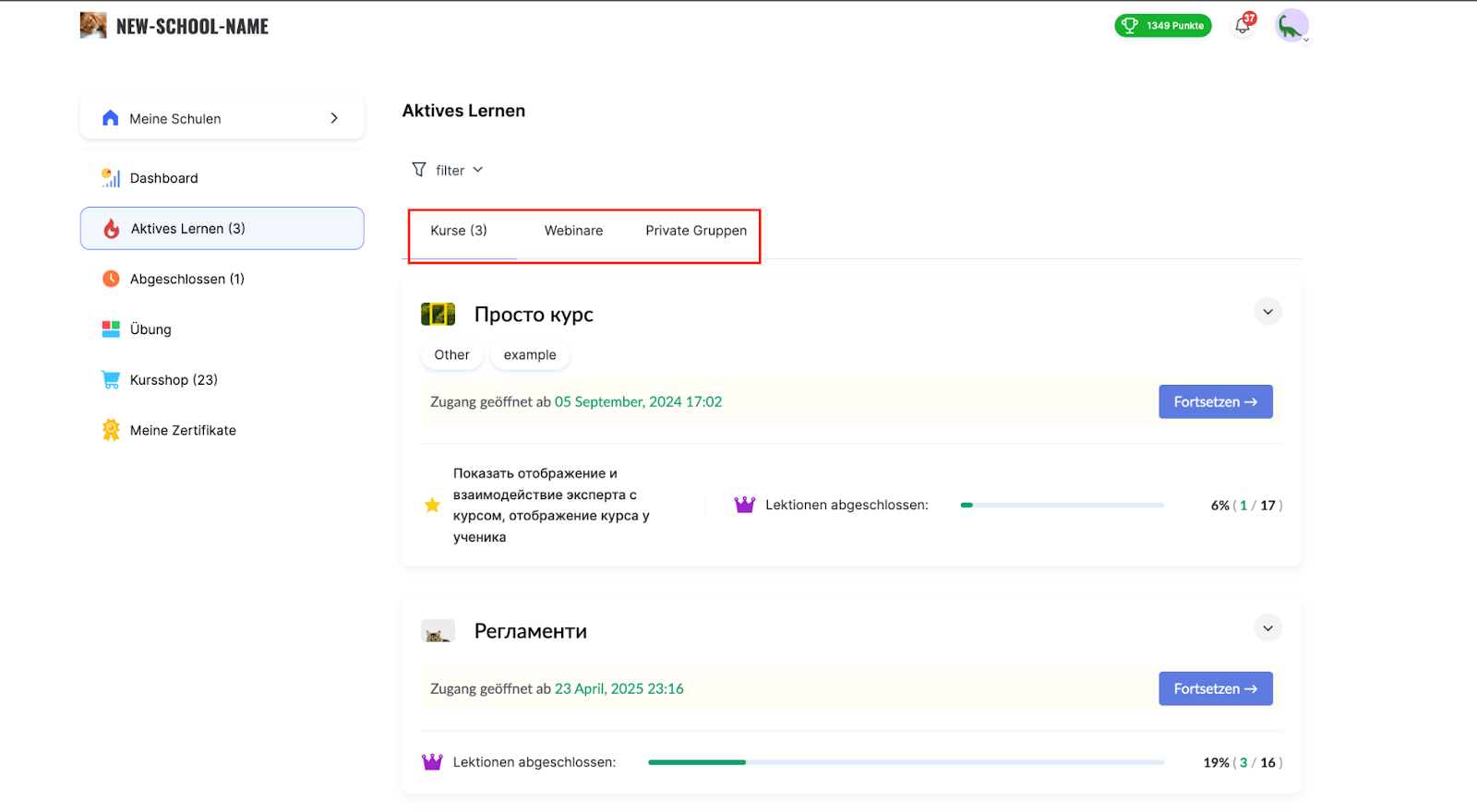Click the Dashboard chart icon
The image size is (1477, 812).
[111, 178]
